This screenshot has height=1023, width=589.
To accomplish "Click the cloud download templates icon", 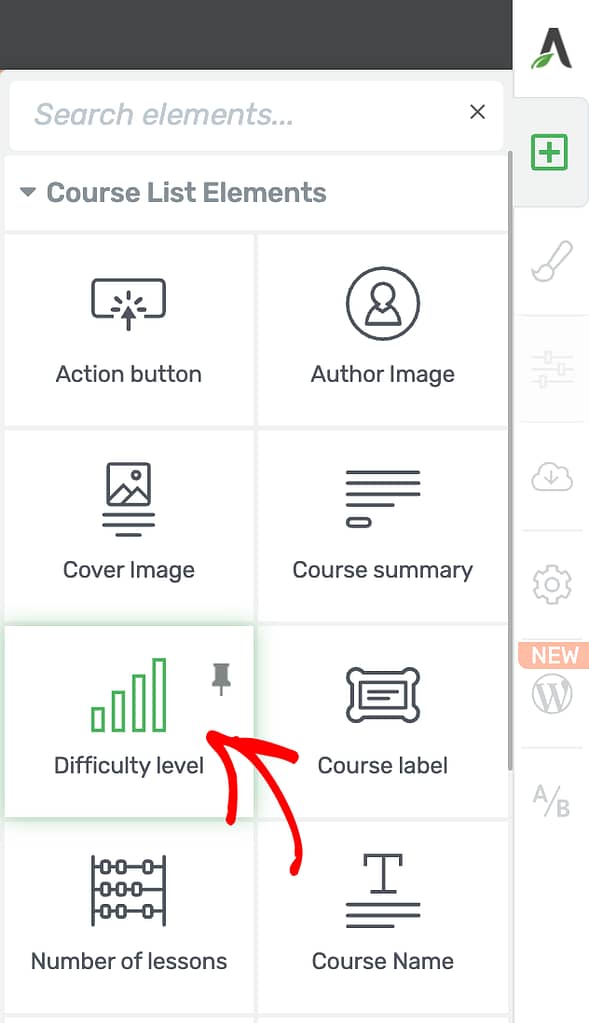I will 552,477.
